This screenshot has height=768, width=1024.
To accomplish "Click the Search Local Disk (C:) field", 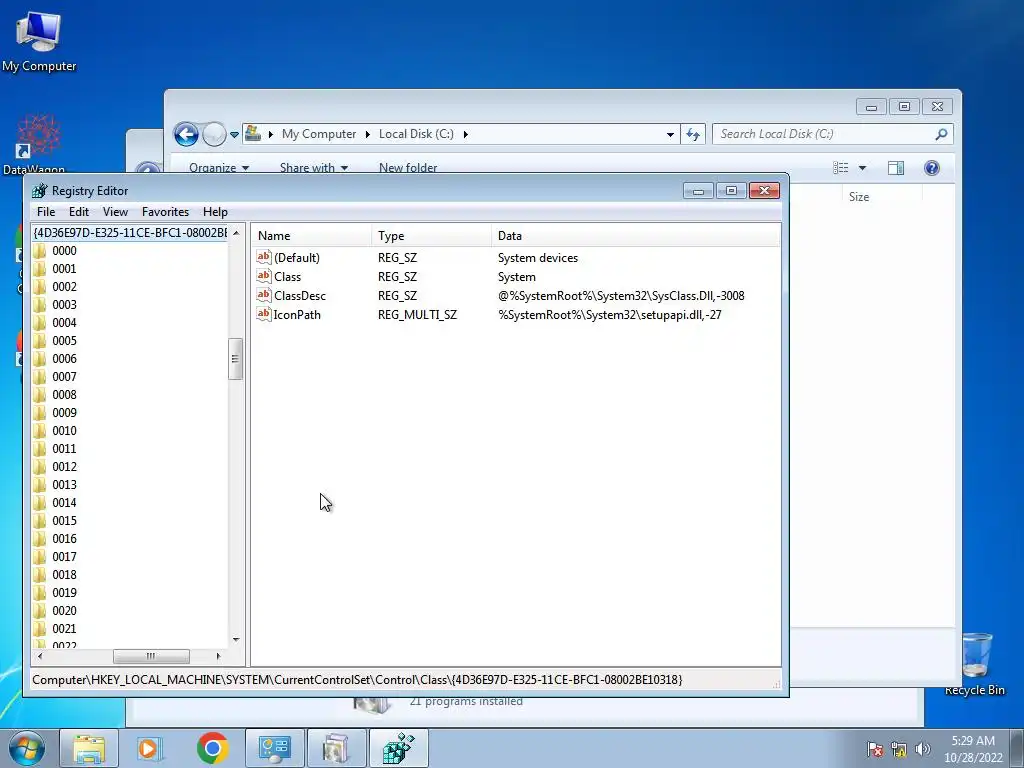I will click(x=833, y=134).
